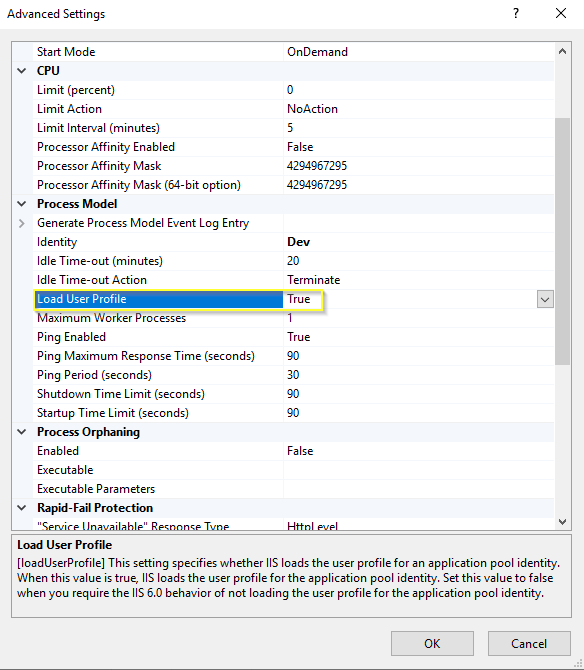Confirm settings with the OK button
This screenshot has width=584, height=670.
(x=432, y=644)
